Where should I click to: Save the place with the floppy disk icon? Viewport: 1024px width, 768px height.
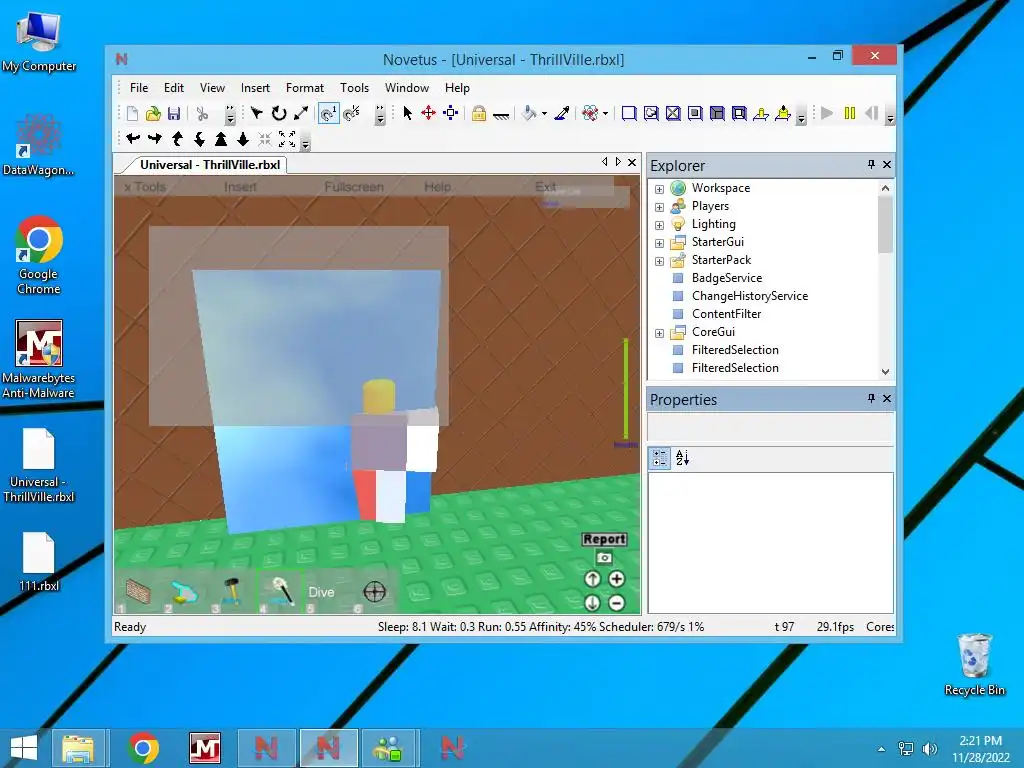(x=174, y=114)
